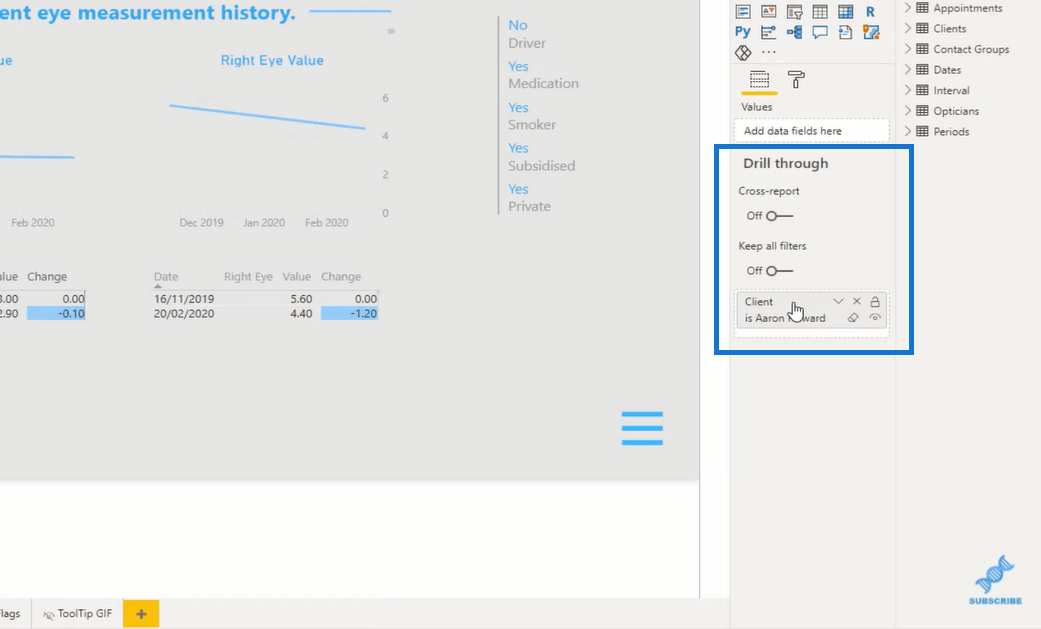This screenshot has width=1041, height=629.
Task: Select Appointments table name
Action: [x=967, y=8]
